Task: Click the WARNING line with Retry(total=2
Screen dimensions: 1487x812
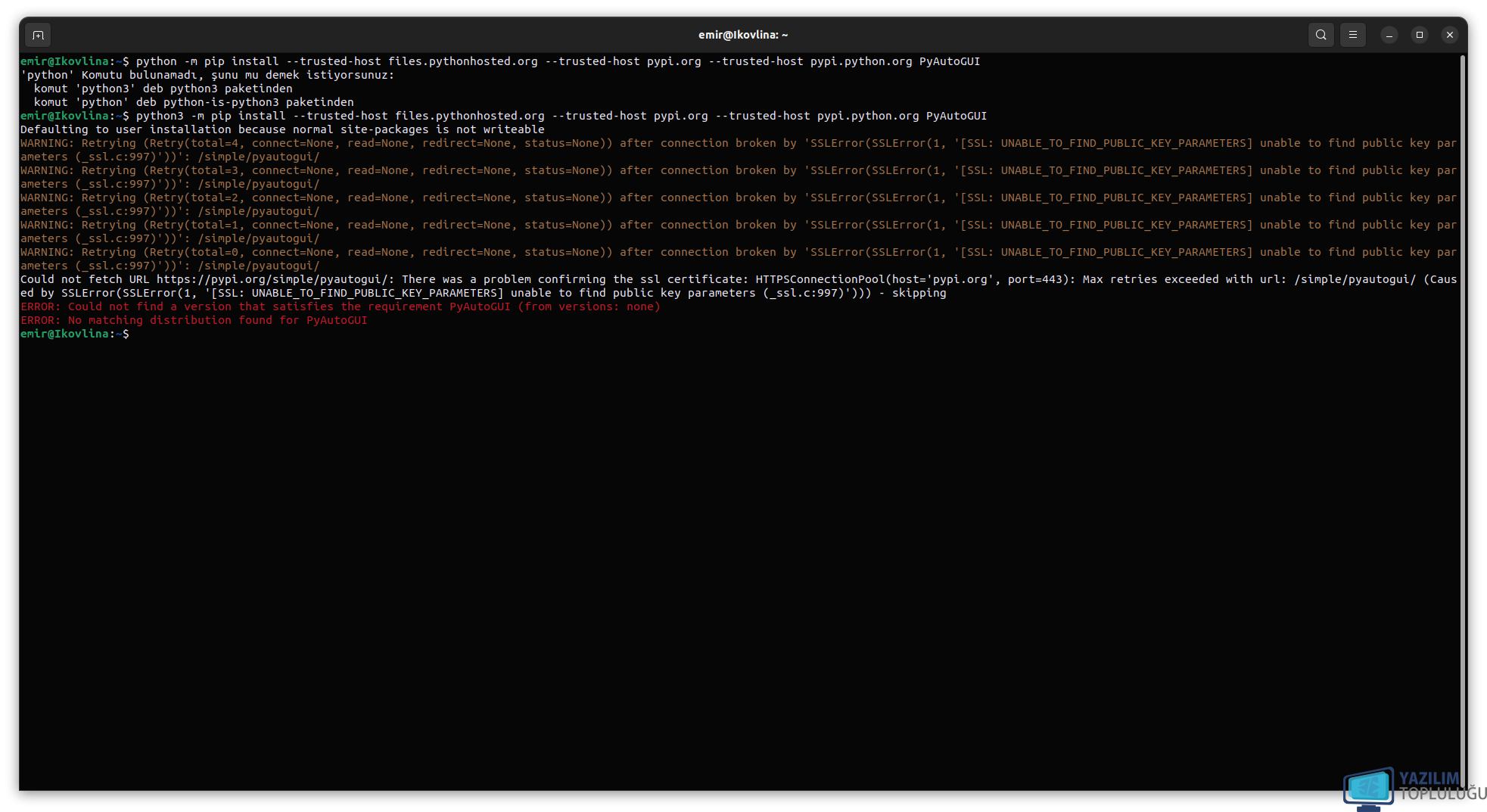Action: pyautogui.click(x=739, y=204)
